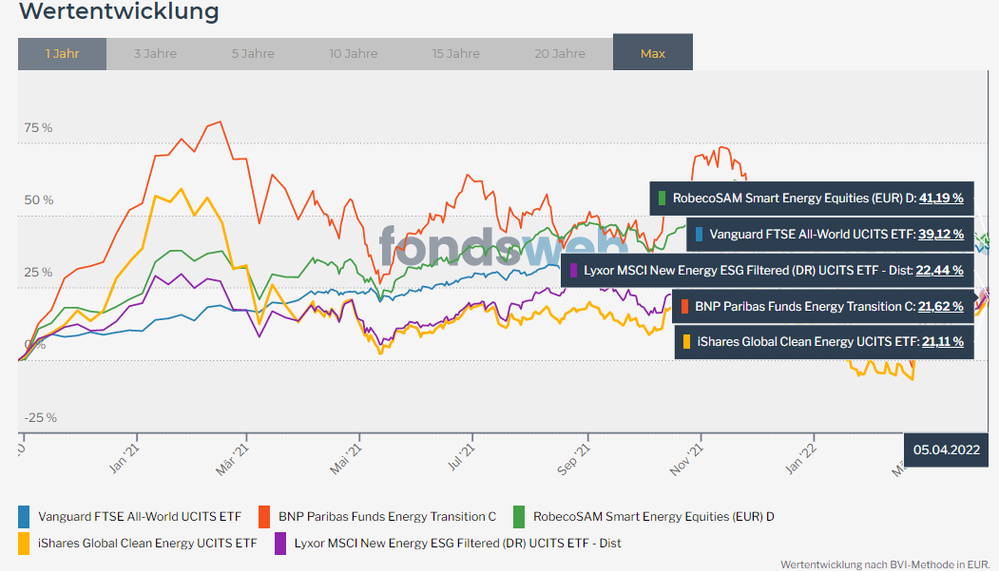Switch to the 3 Jahre tab

(x=155, y=54)
